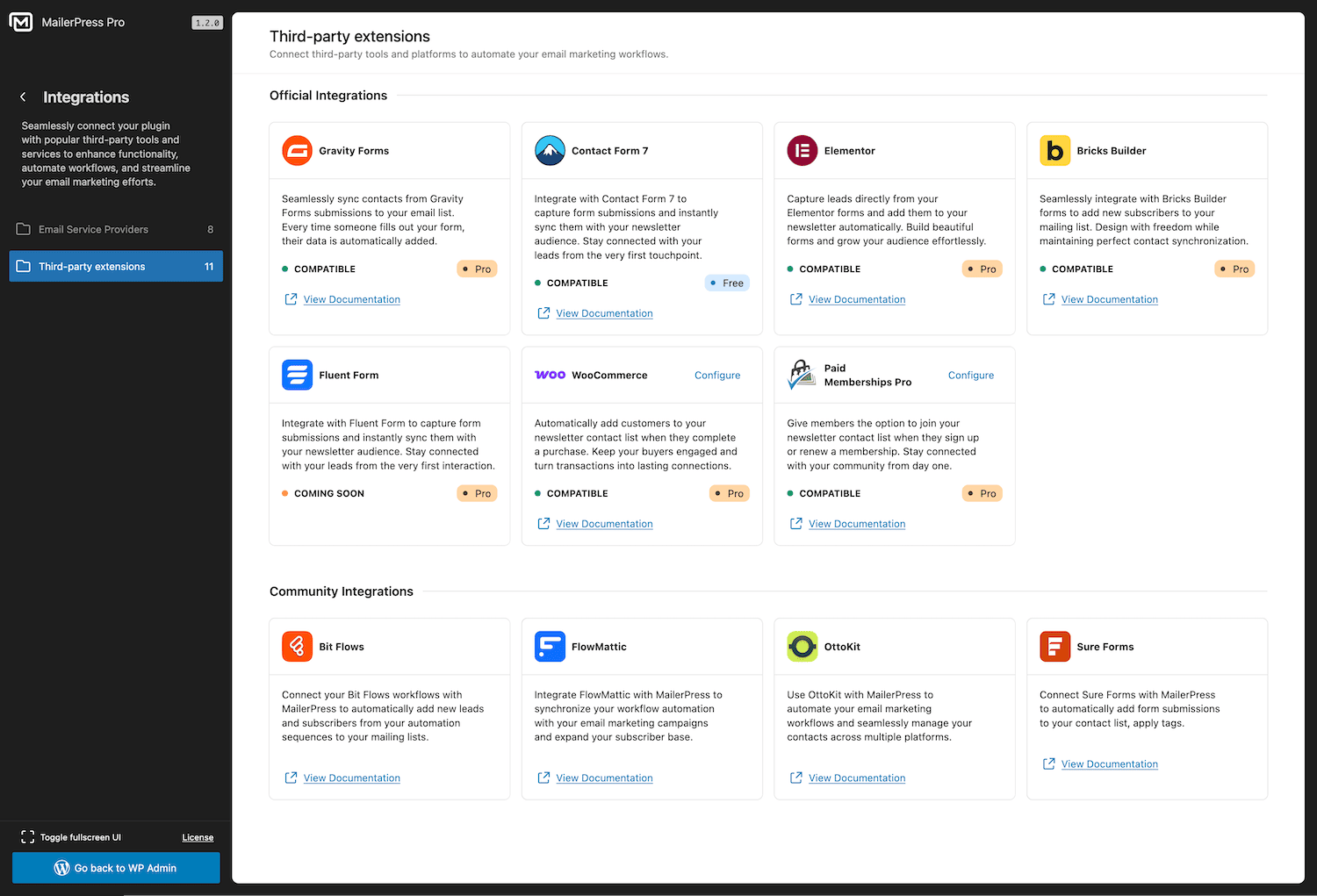Click the Bit Flows integration icon
Image resolution: width=1317 pixels, height=896 pixels.
click(297, 646)
